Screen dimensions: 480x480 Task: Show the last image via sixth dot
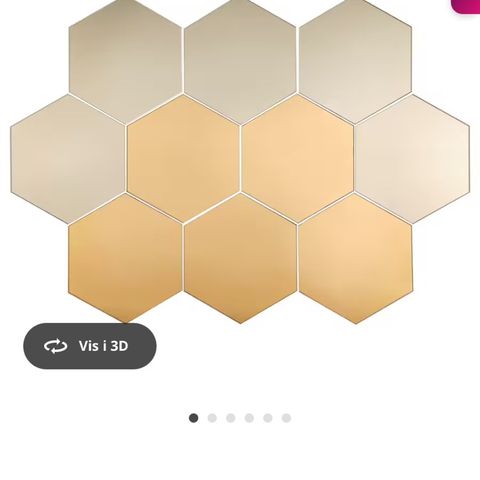[286, 418]
